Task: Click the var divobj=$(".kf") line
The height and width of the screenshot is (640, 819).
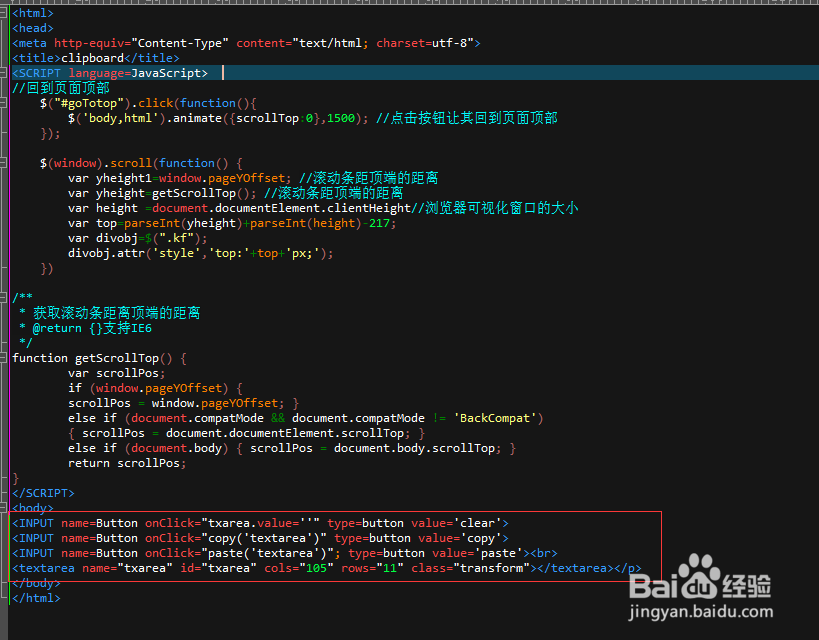Action: (138, 238)
